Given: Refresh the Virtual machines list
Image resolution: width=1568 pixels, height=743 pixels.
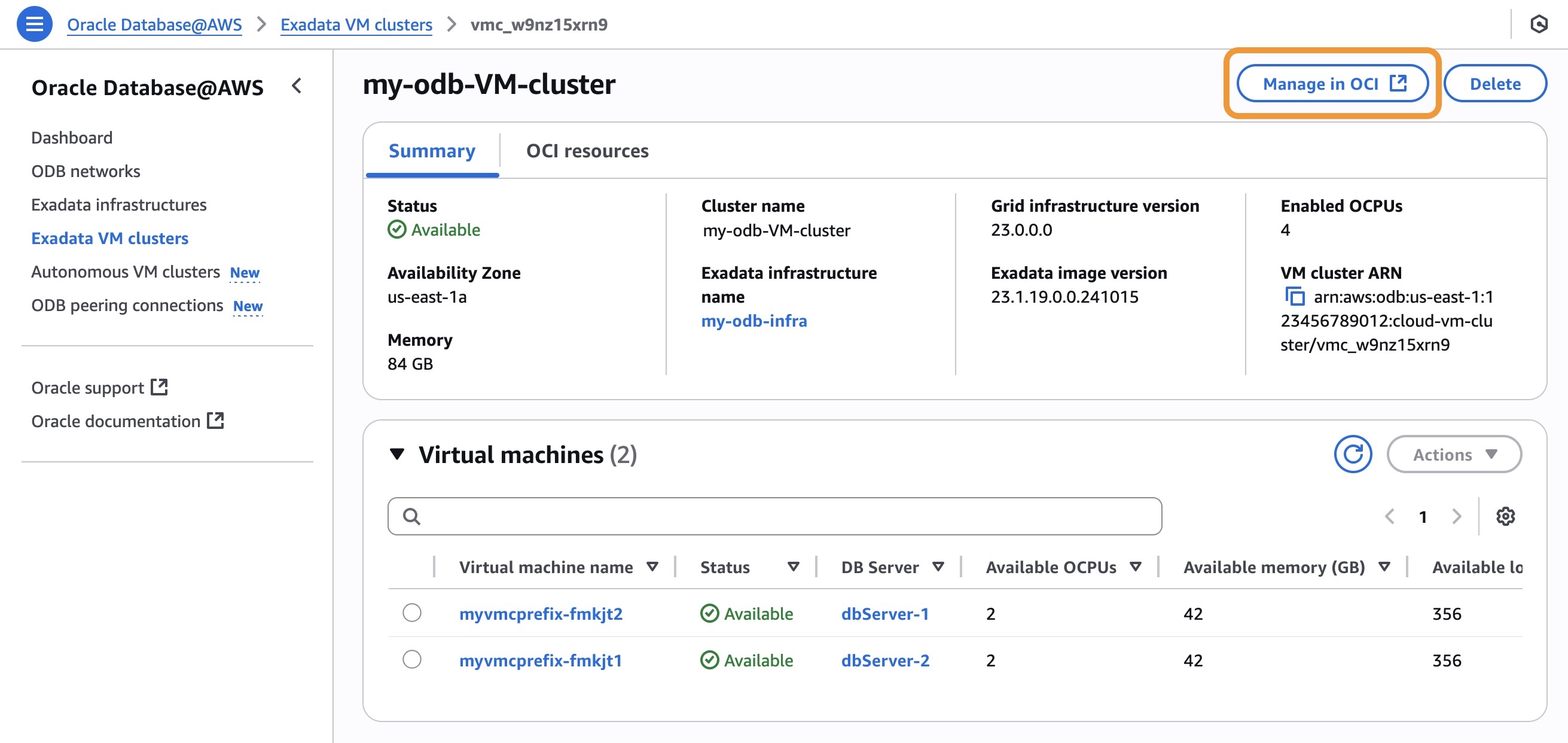Looking at the screenshot, I should pyautogui.click(x=1353, y=454).
